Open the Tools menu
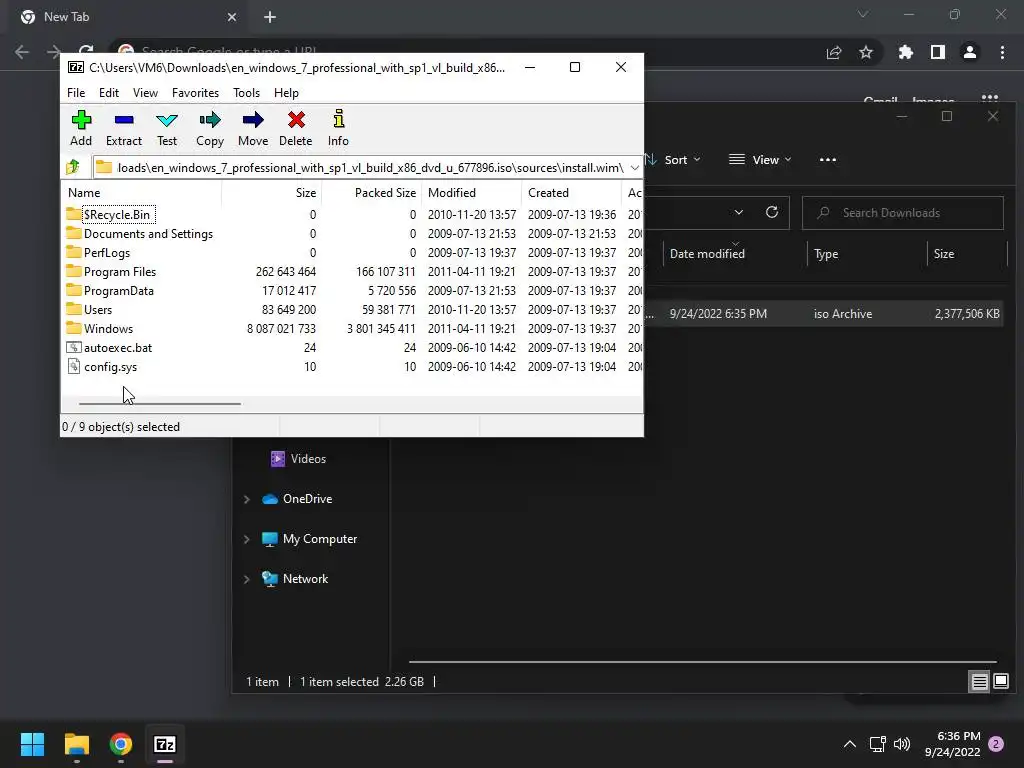Screen dimensions: 1024x768 (246, 93)
